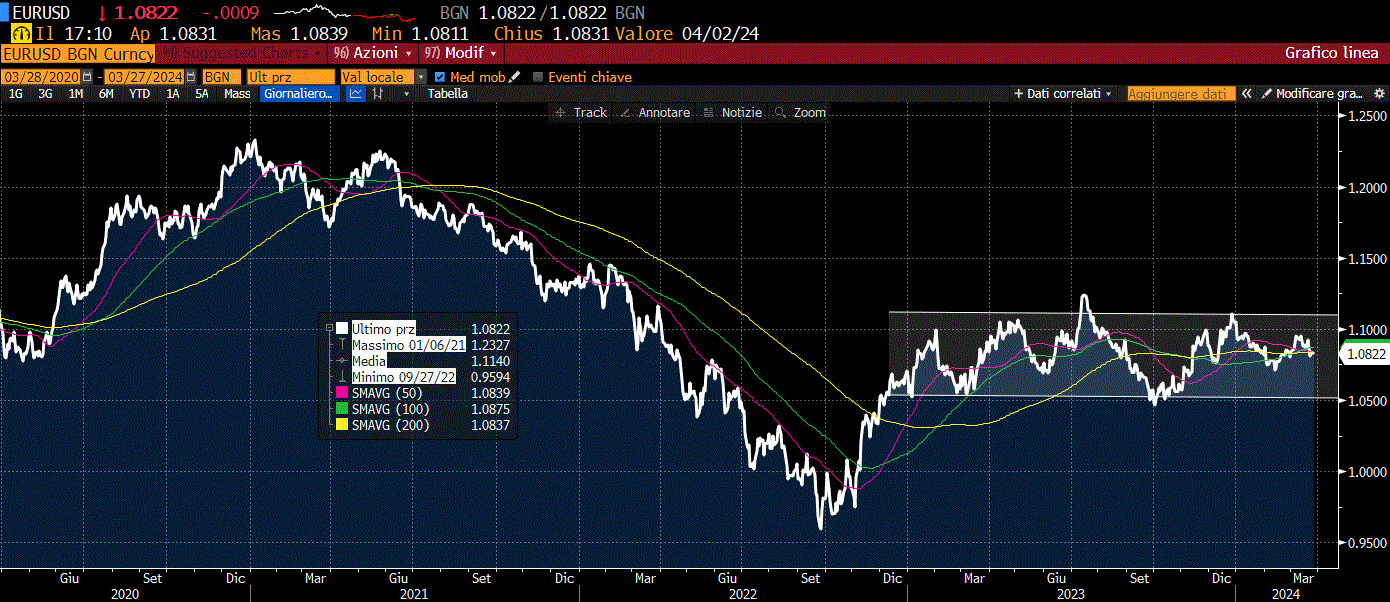Screen dimensions: 1390x602
Task: Click the pencil icon next to Med mob
Action: (515, 76)
